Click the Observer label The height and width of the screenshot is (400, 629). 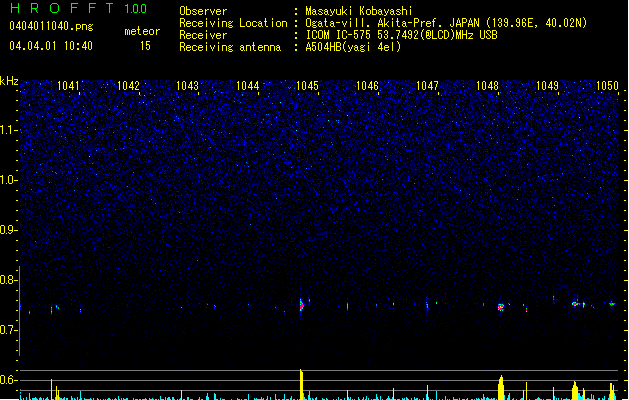(203, 11)
